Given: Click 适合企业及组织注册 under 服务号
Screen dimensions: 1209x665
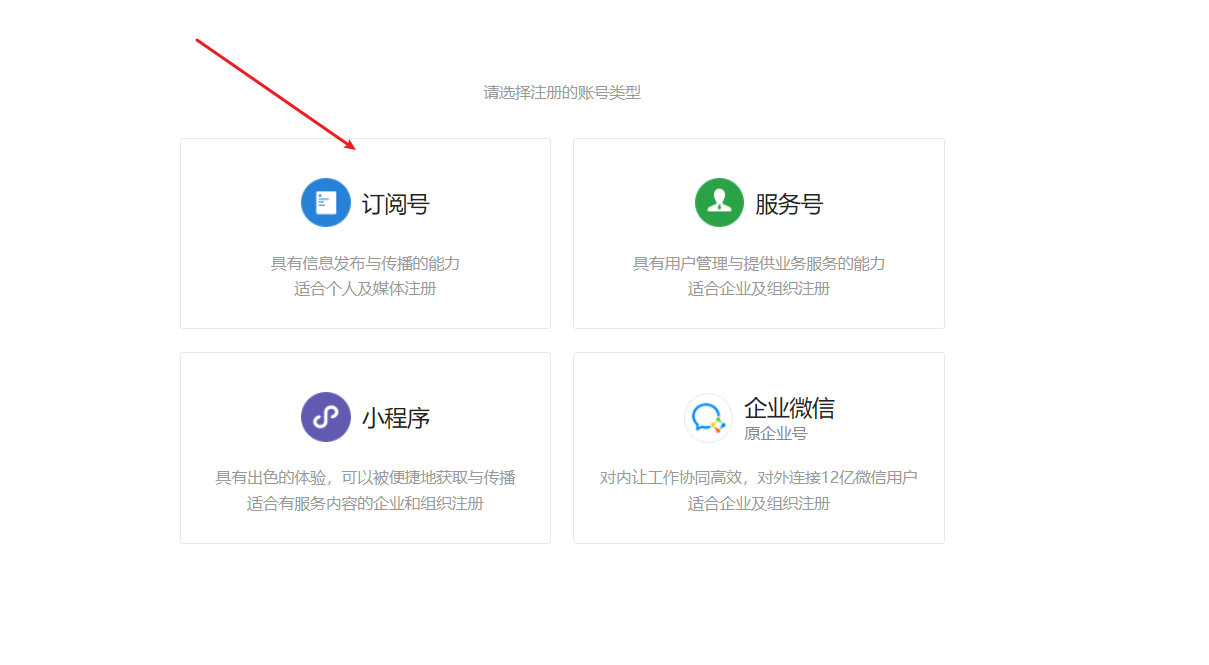Looking at the screenshot, I should (x=758, y=289).
